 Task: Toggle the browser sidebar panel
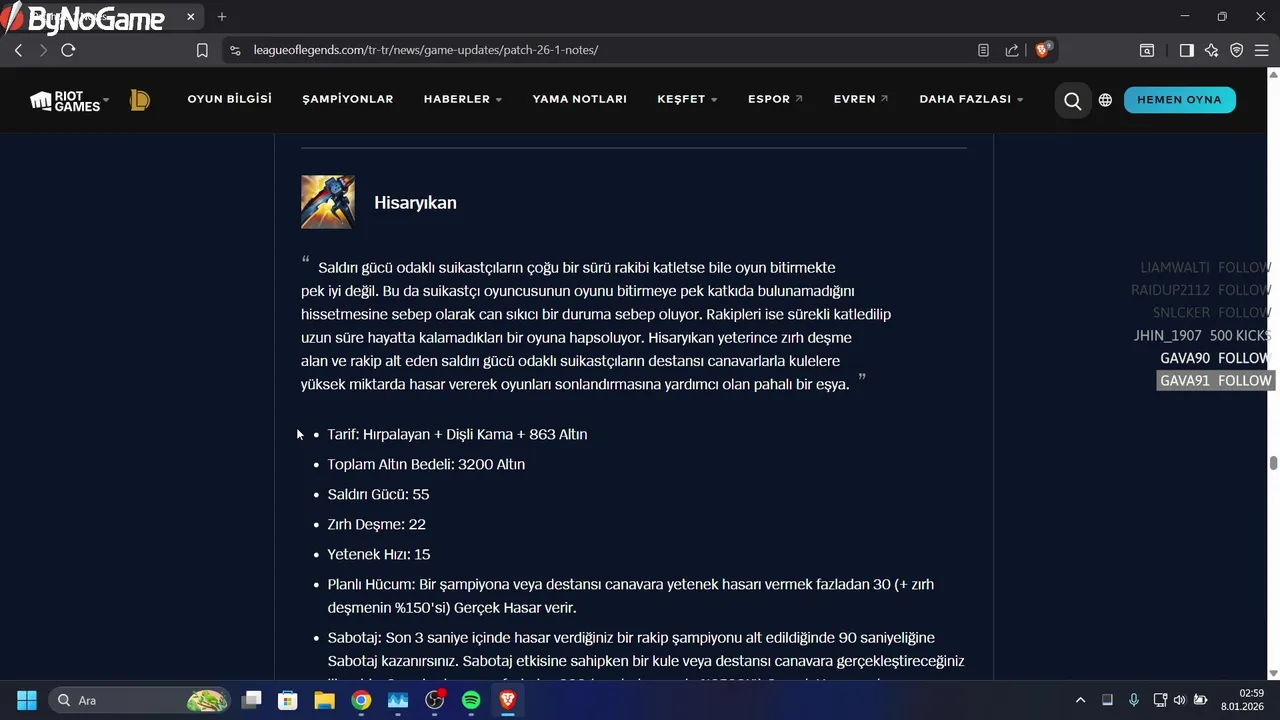click(1186, 50)
